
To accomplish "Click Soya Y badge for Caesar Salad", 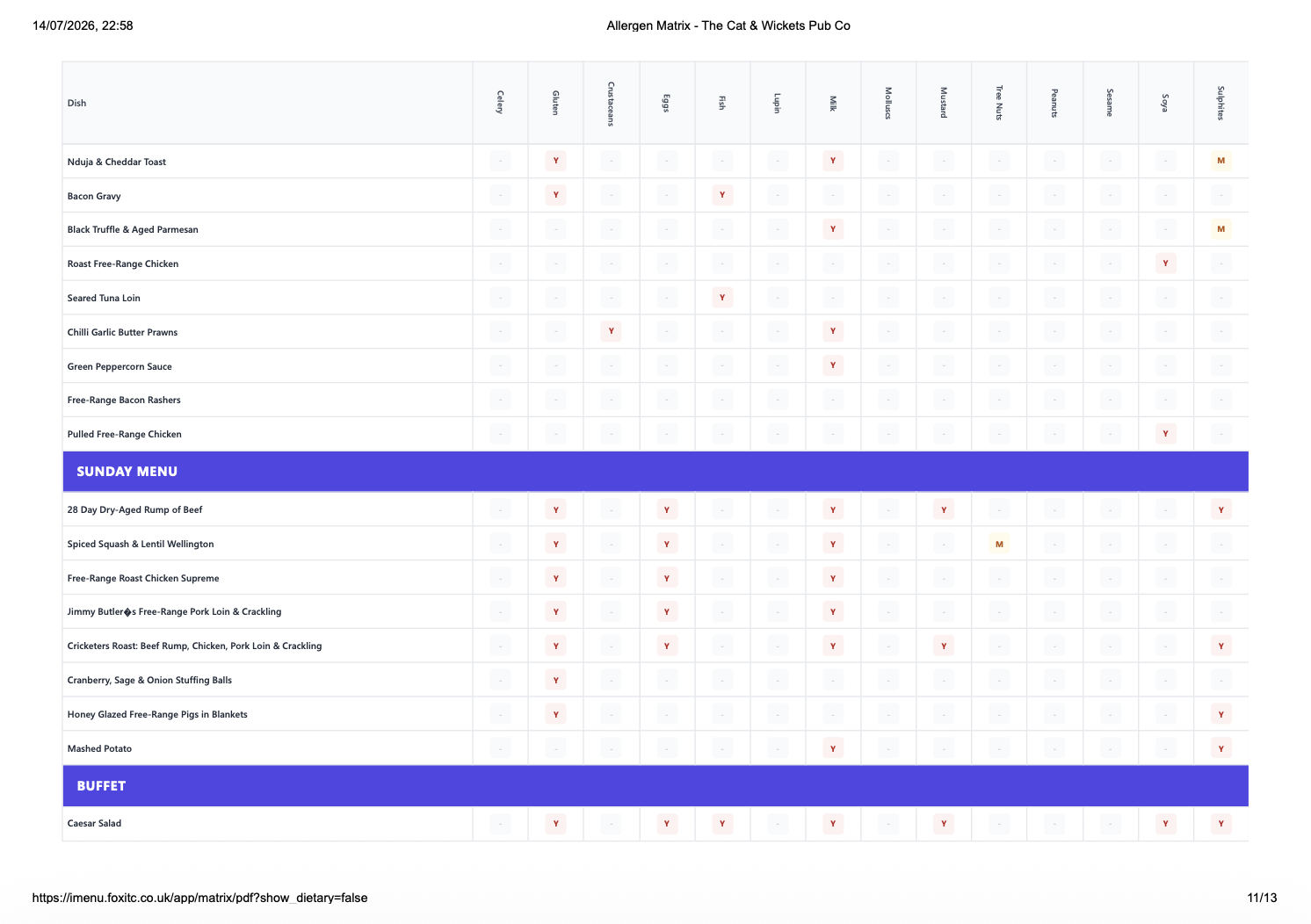I will pos(1165,823).
